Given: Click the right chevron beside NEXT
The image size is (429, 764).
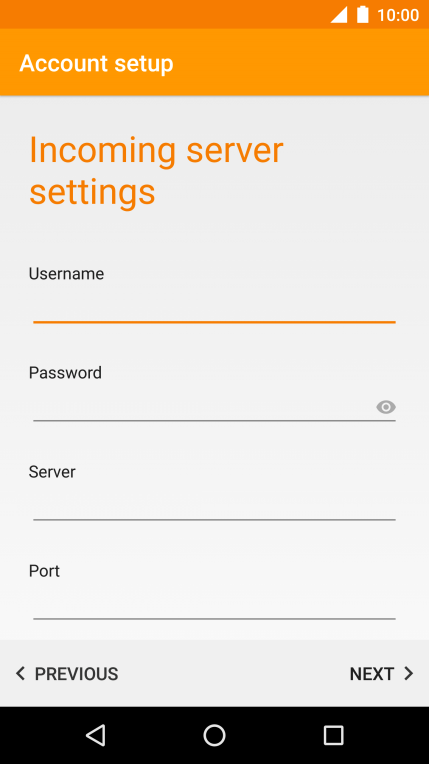Looking at the screenshot, I should [409, 674].
